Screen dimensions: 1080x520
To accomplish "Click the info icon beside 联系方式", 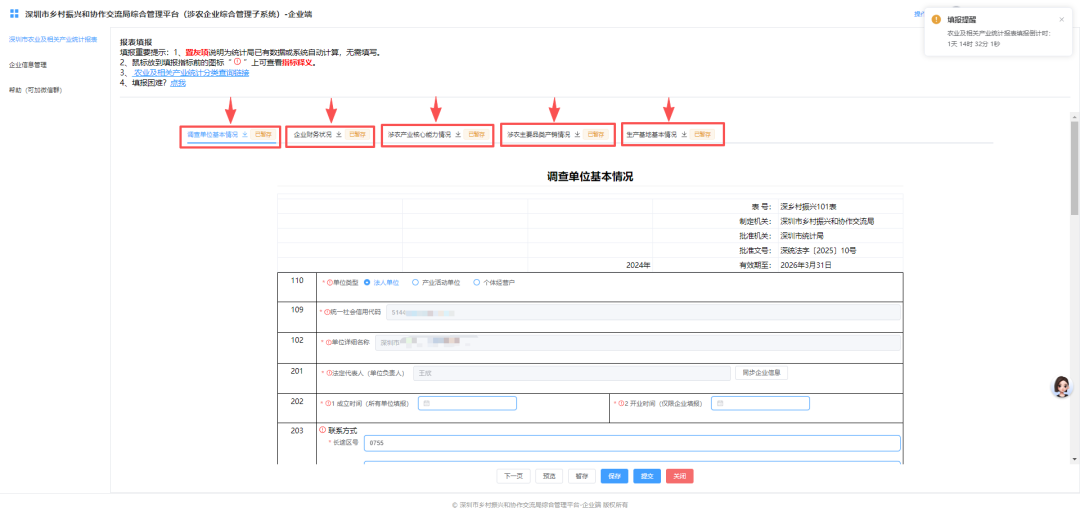I will [x=322, y=430].
